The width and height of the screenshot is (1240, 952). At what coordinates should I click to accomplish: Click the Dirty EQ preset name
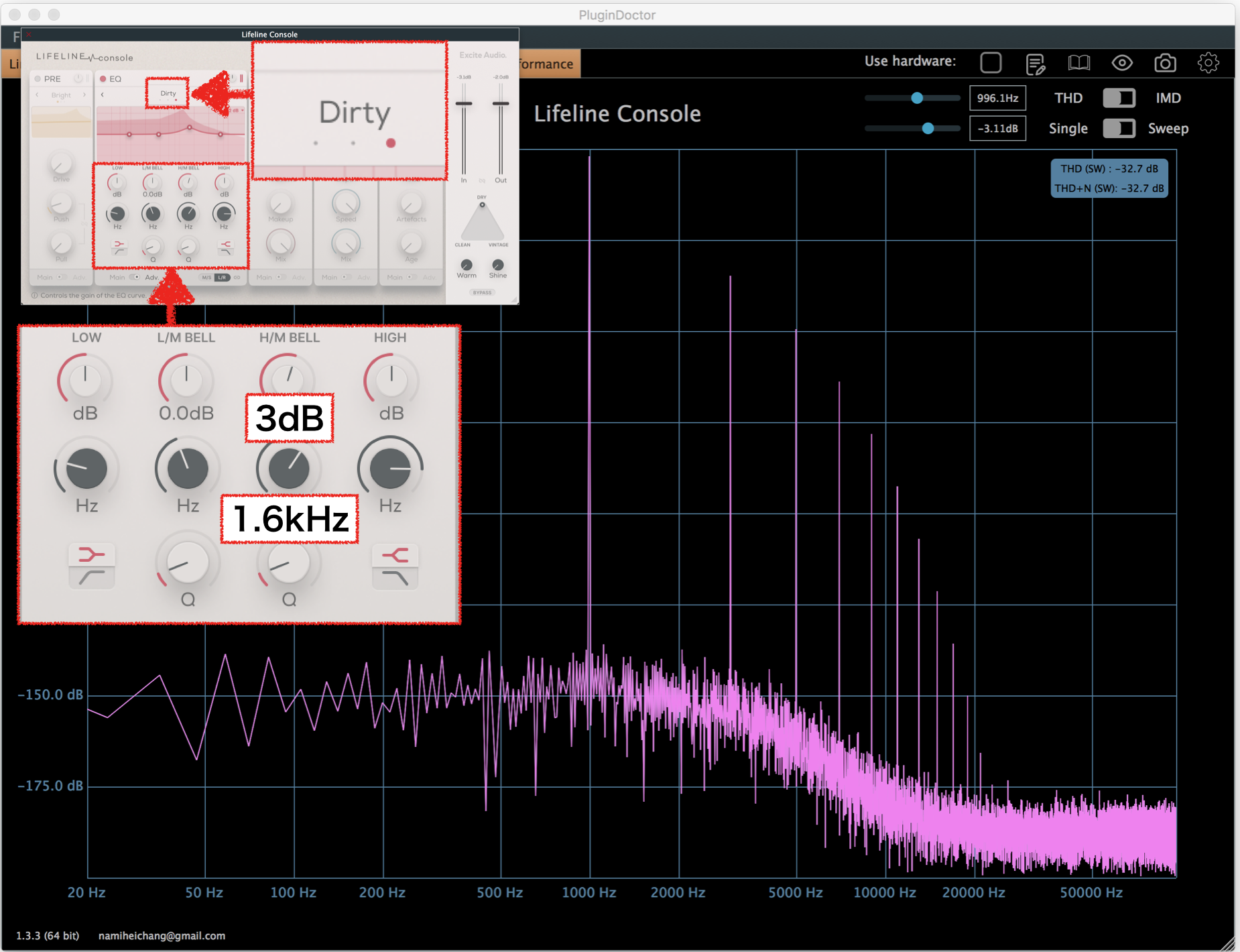[x=168, y=94]
